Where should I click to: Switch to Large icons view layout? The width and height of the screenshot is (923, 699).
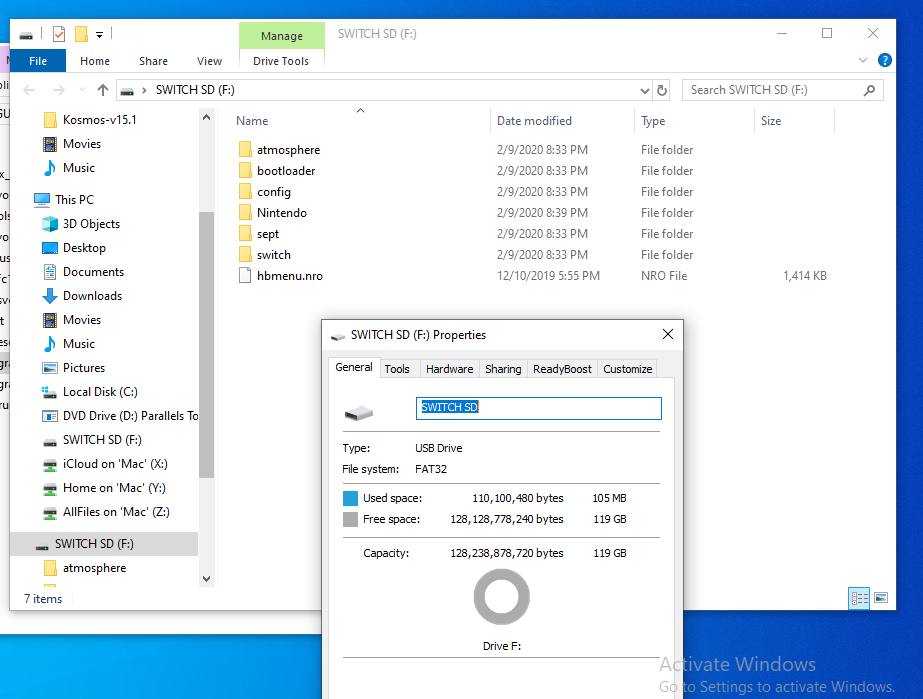point(881,598)
